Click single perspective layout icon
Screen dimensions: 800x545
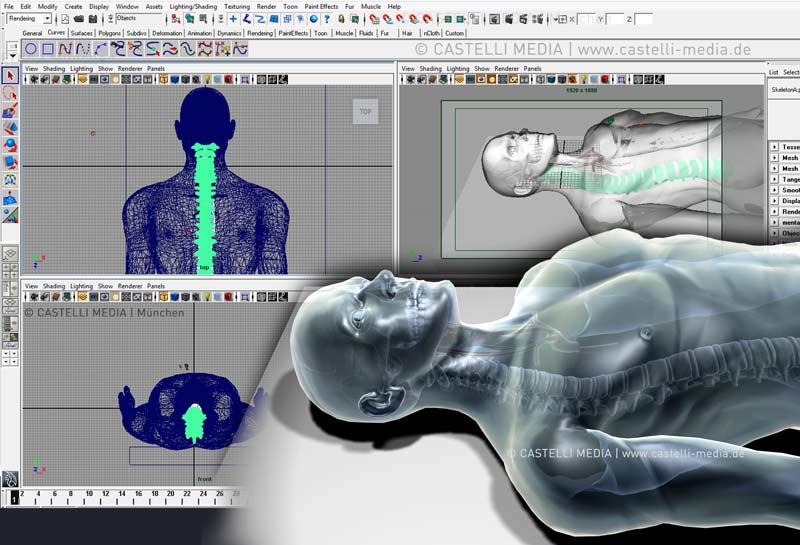point(10,254)
